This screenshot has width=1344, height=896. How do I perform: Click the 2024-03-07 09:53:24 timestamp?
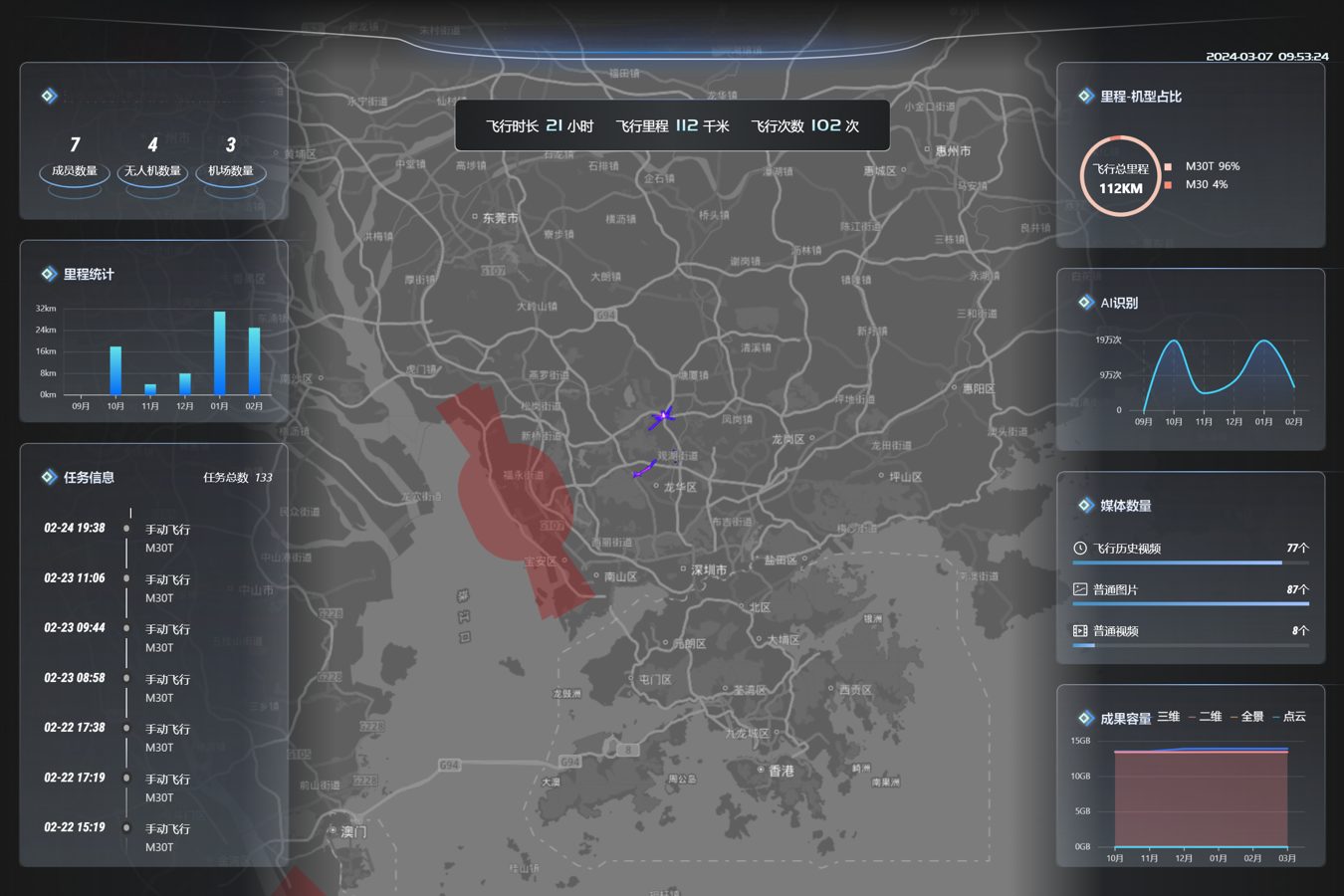click(1267, 57)
